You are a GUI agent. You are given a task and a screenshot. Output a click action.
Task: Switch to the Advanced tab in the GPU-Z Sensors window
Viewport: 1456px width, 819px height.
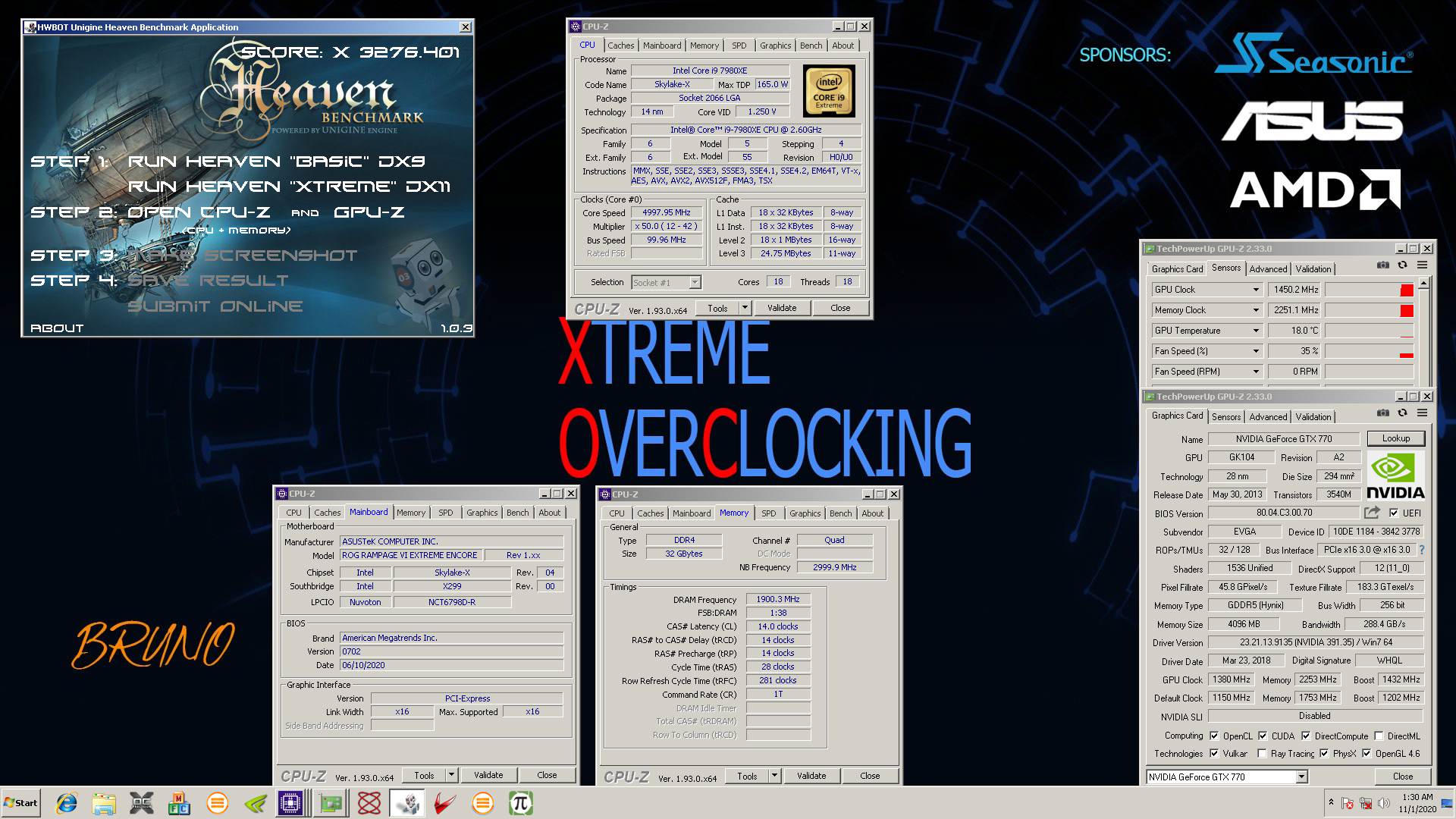[1268, 269]
